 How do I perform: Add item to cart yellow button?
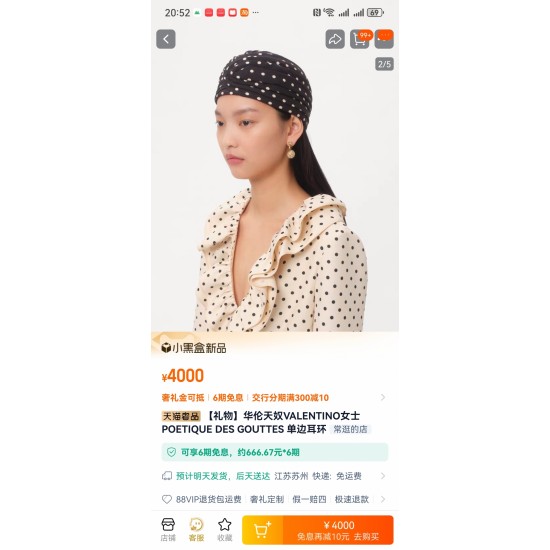(x=262, y=530)
